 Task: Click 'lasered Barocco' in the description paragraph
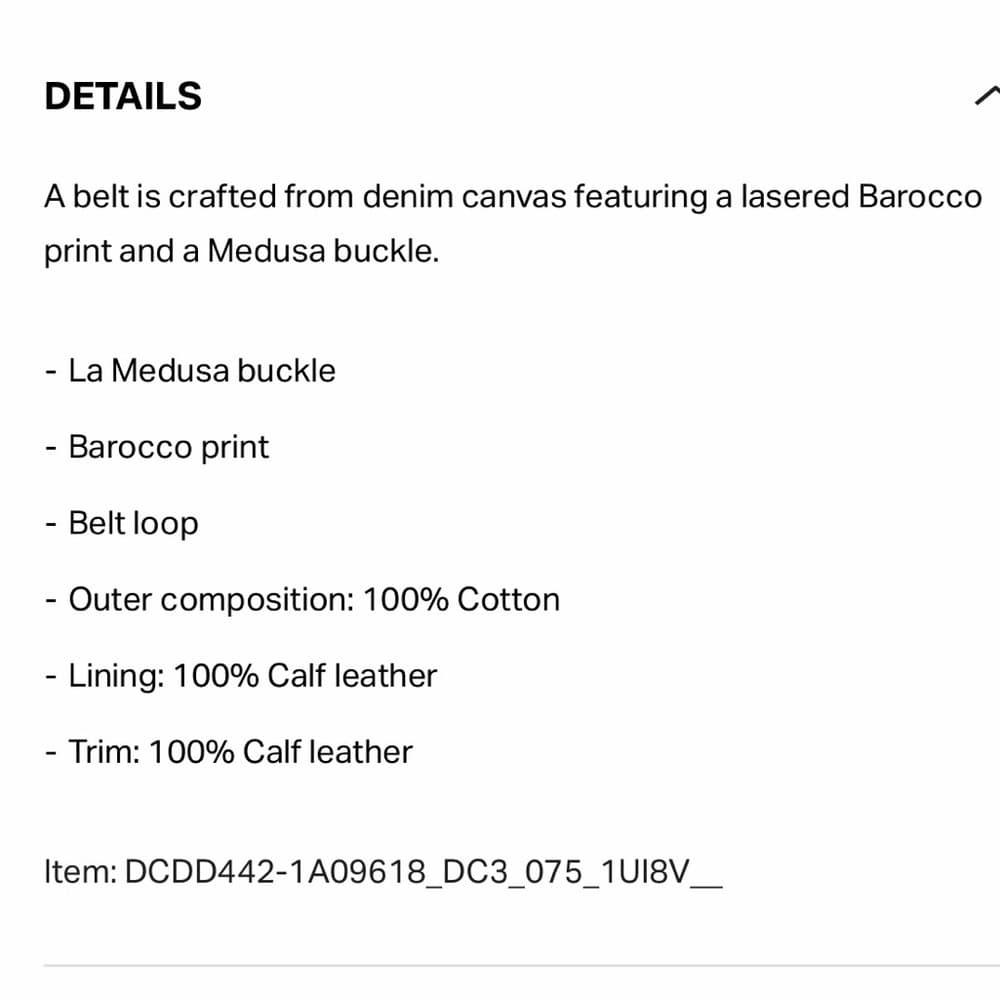[x=861, y=196]
